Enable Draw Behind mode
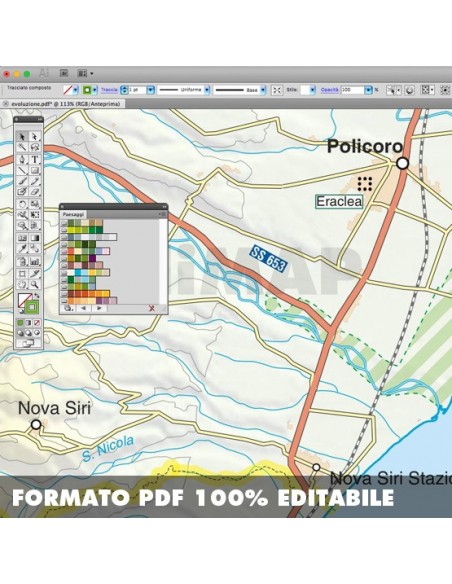 point(29,333)
